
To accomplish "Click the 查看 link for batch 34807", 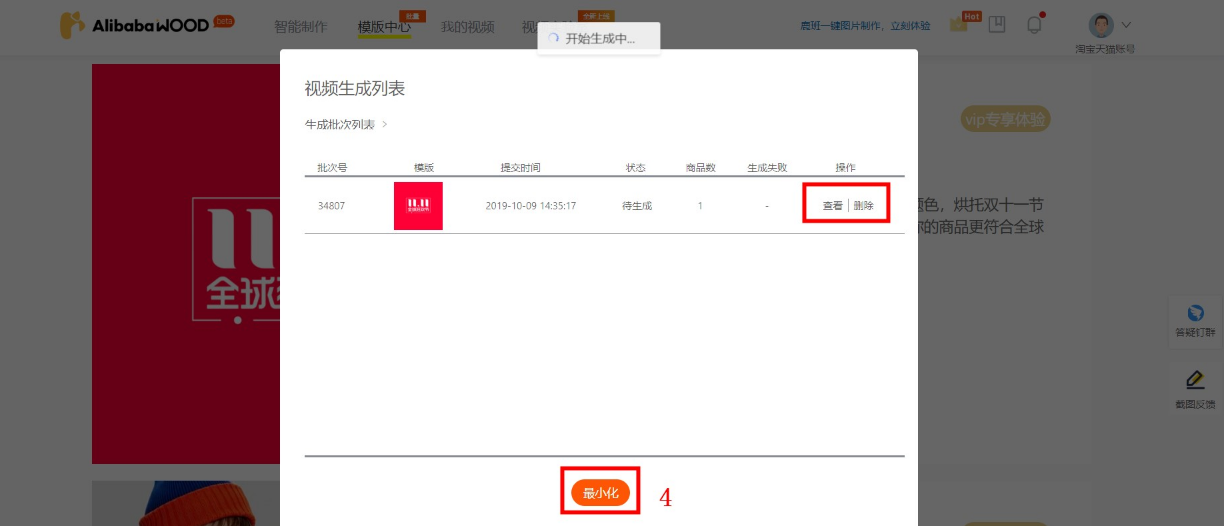I will click(832, 206).
